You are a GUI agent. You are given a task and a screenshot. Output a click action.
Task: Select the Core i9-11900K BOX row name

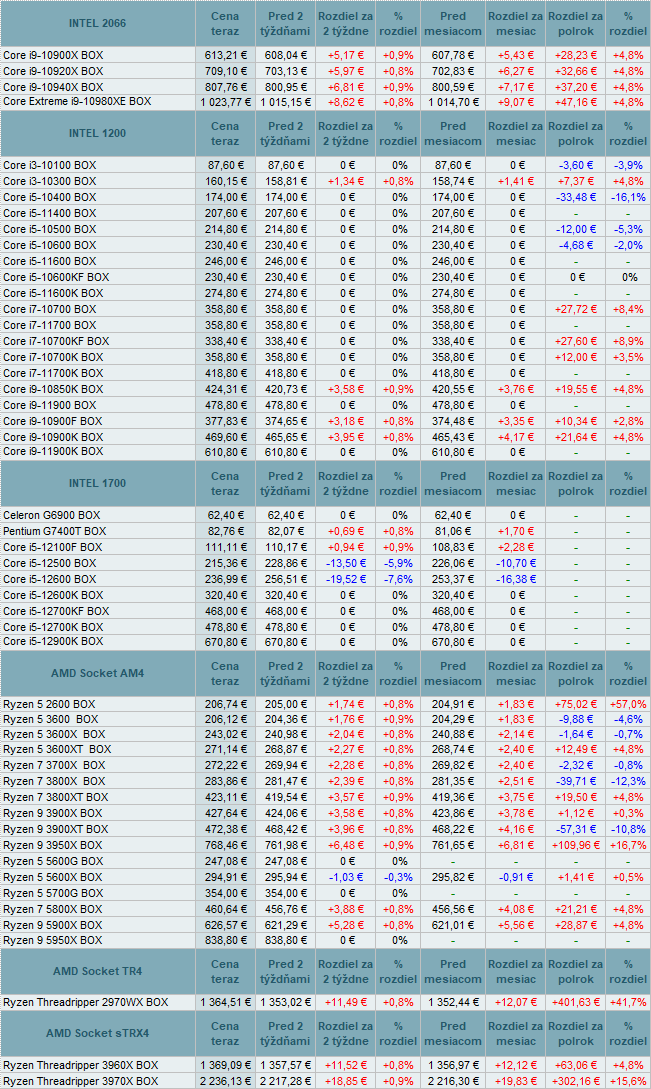click(x=53, y=451)
